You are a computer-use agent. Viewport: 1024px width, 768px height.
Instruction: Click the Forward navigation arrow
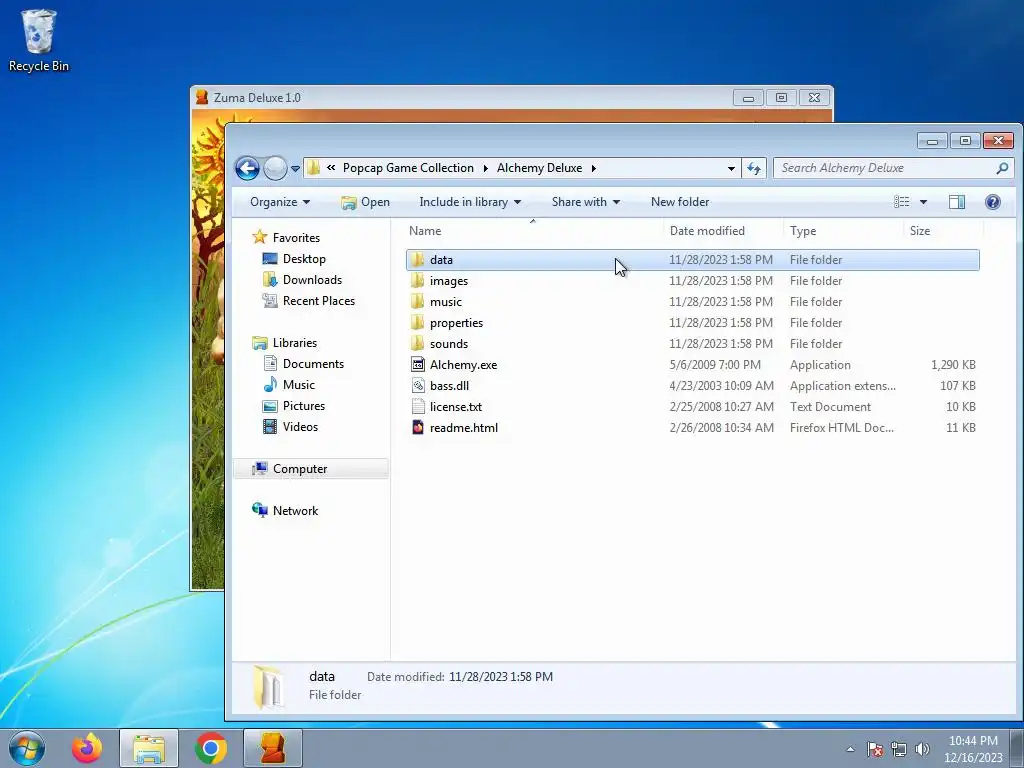pos(275,168)
